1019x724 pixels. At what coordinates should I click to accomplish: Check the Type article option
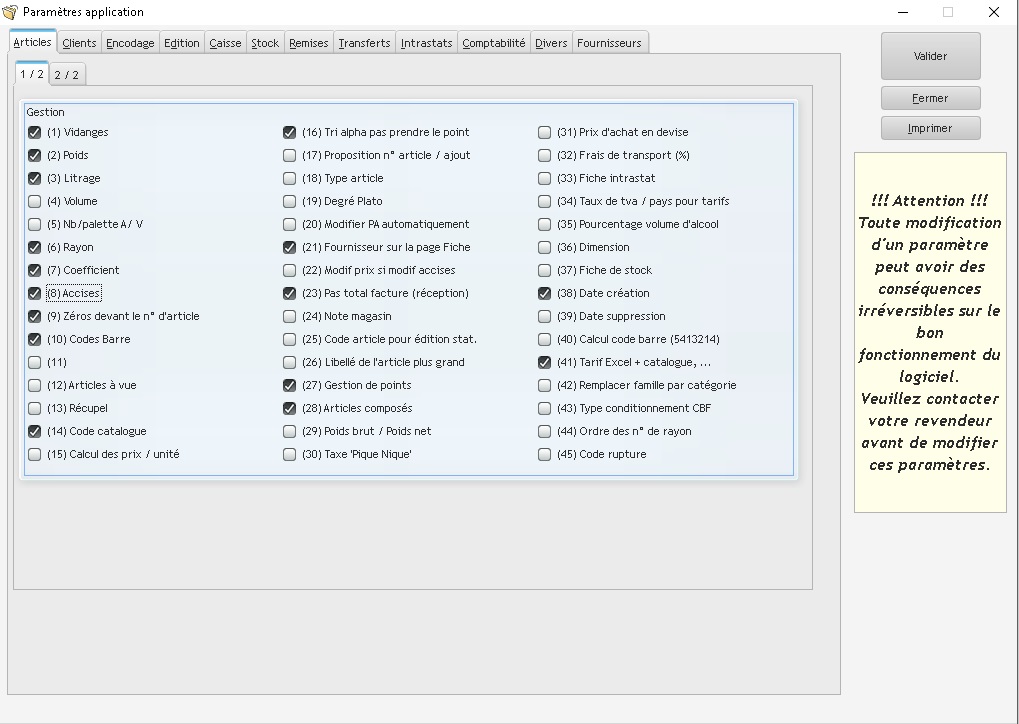[x=290, y=178]
